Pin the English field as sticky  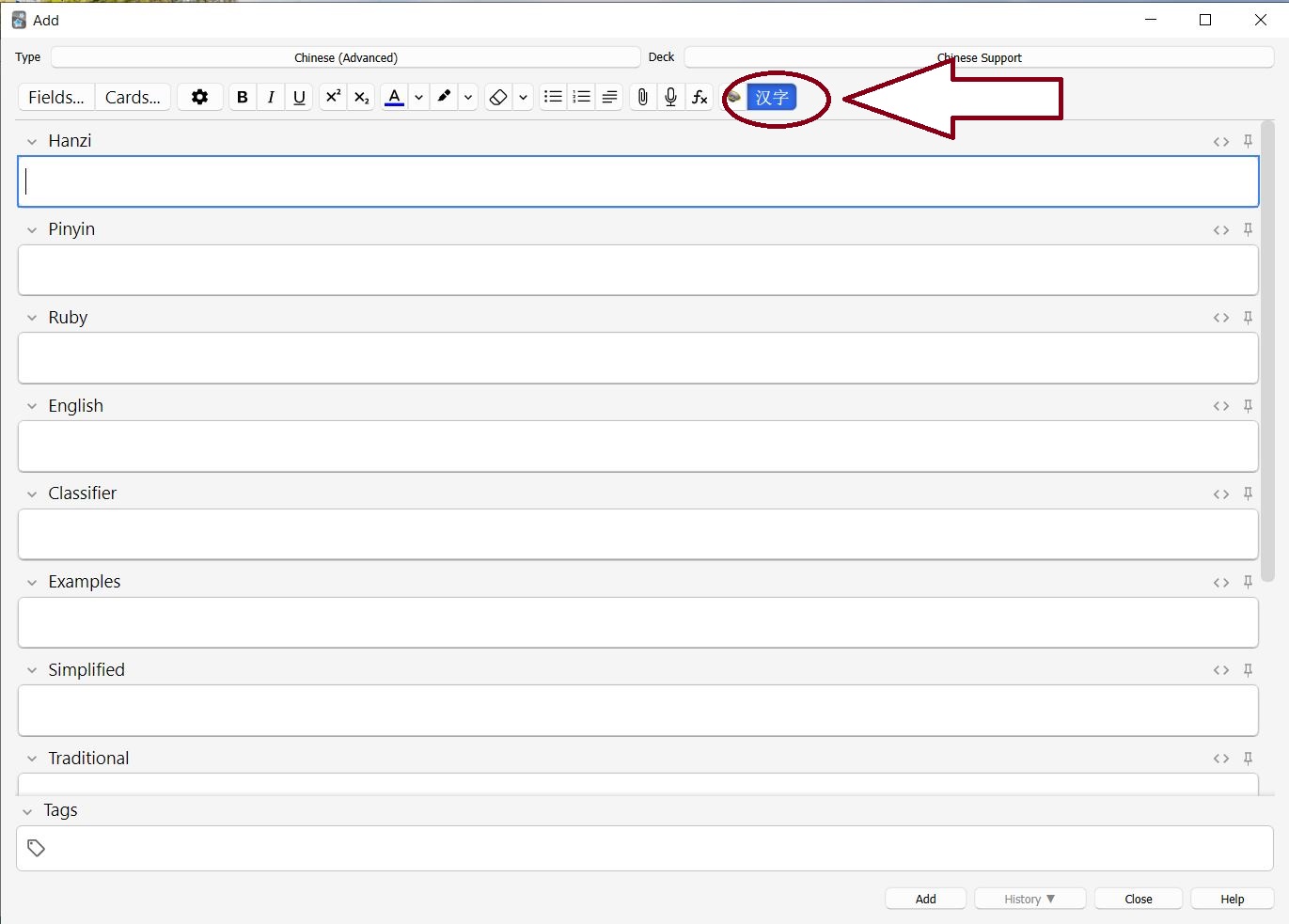coord(1248,406)
